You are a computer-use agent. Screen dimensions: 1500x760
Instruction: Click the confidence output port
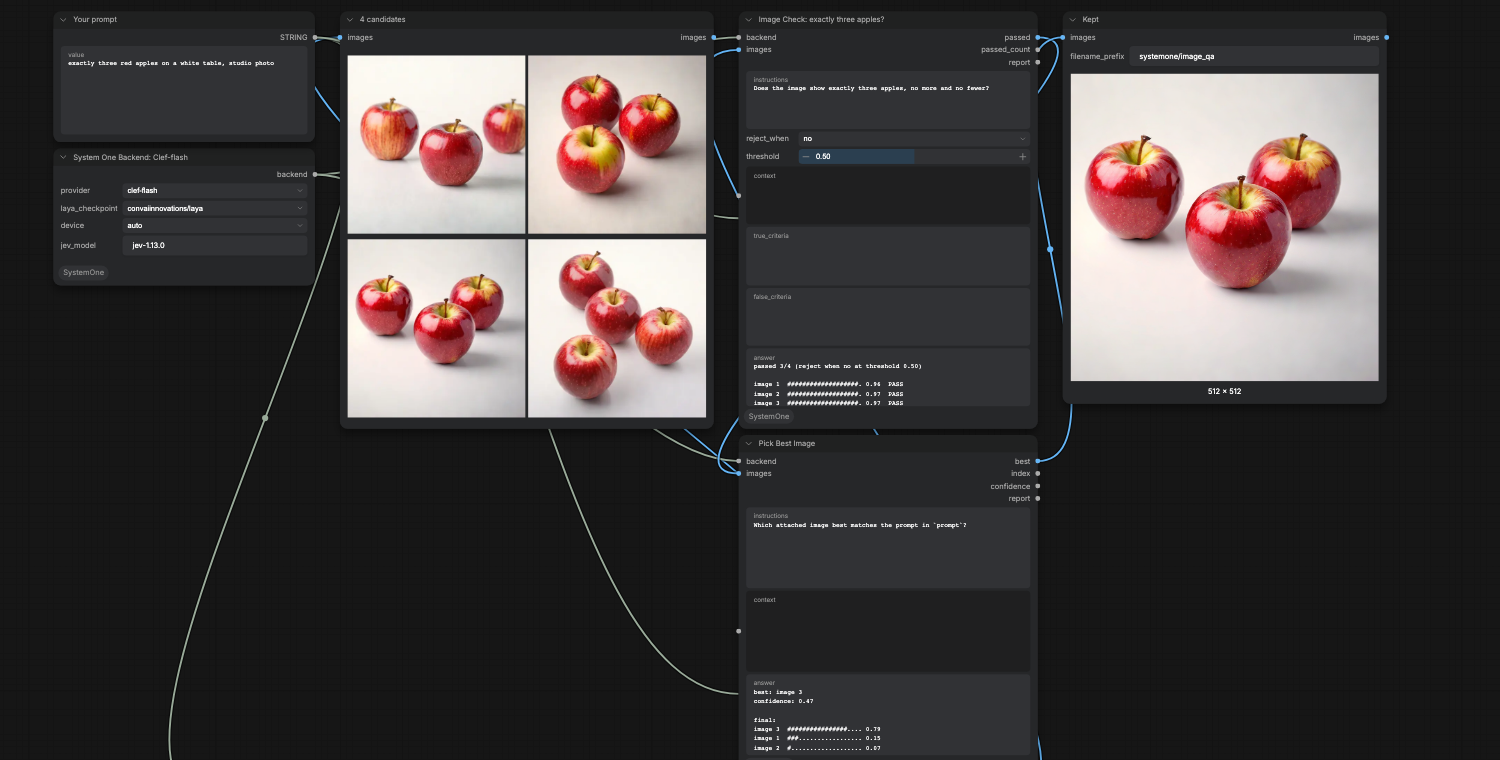click(x=1038, y=486)
